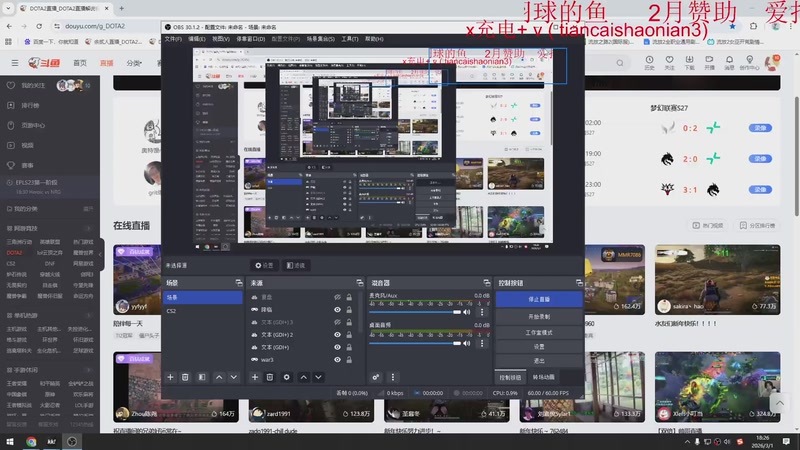Toggle the lock on the 文本 (GDI+) 3 source
The width and height of the screenshot is (800, 450).
pos(349,322)
